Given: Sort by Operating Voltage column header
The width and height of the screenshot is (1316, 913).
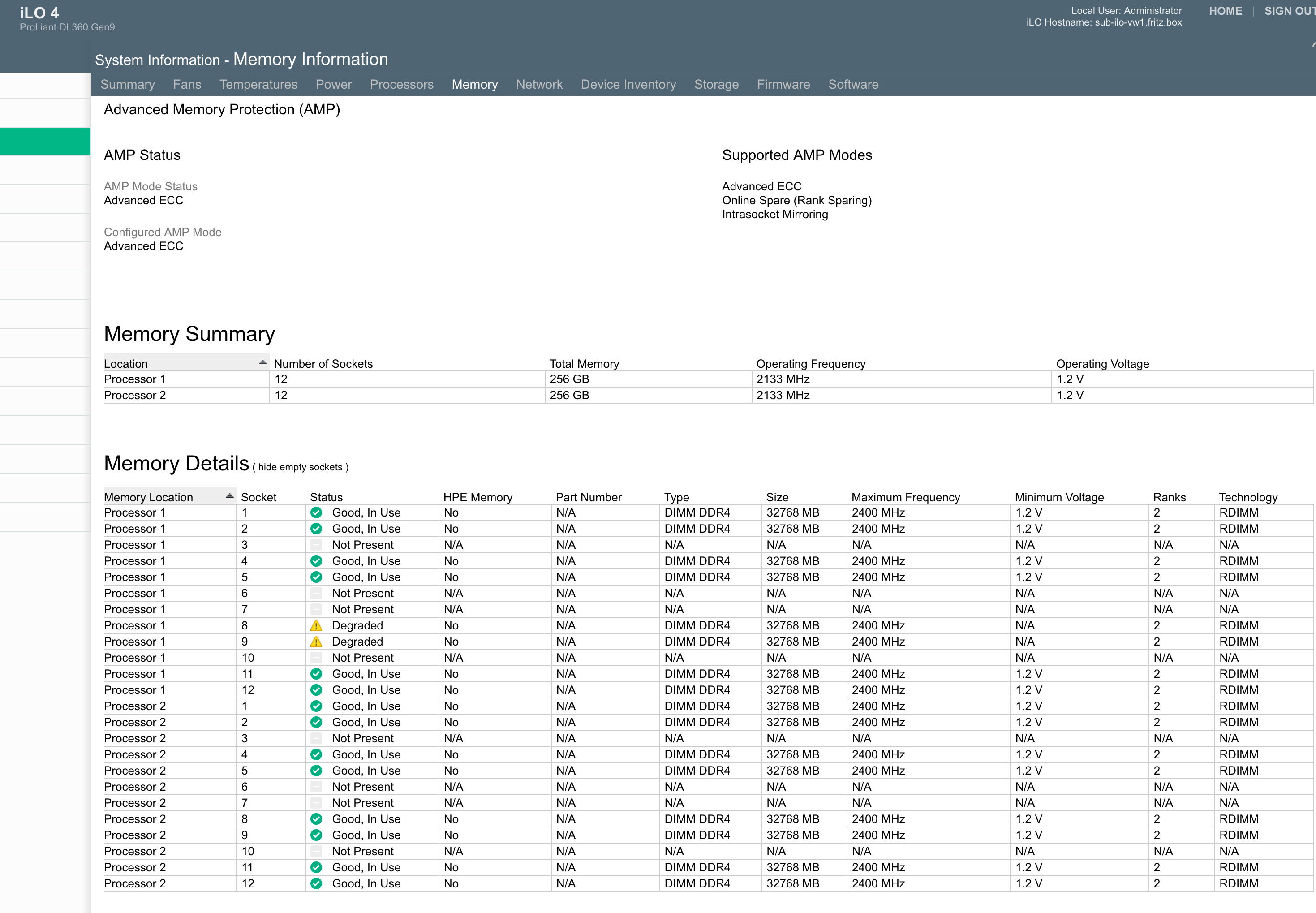Looking at the screenshot, I should click(1102, 364).
